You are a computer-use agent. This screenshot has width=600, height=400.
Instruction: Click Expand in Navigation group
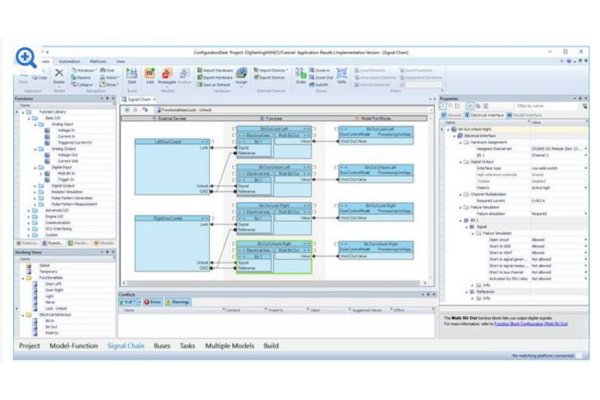81,77
